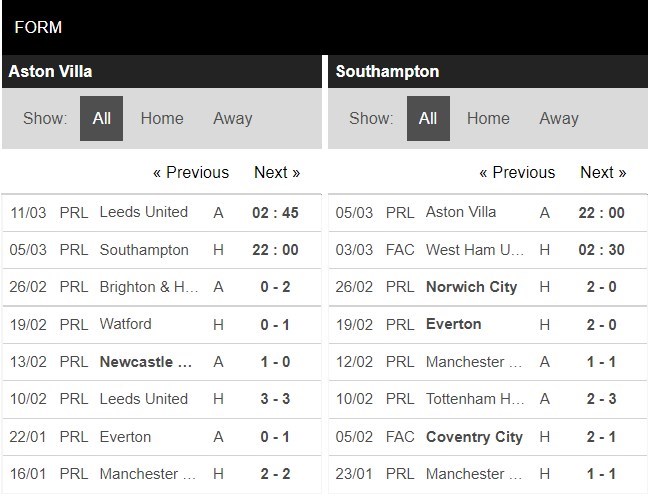Go to Southampton's Next matches

pos(603,172)
